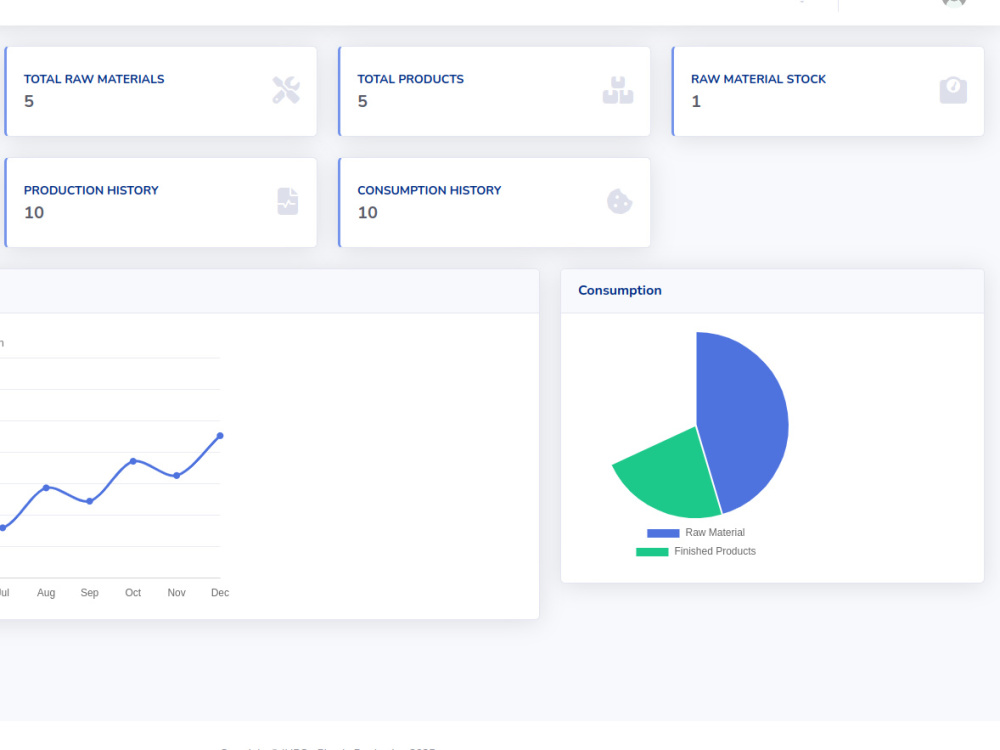The image size is (1000, 750).
Task: Click the Sep data point on line chart
Action: coord(89,501)
